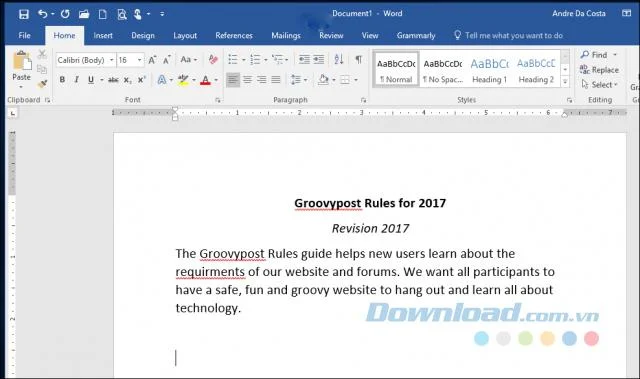Align paragraph to the right
The image size is (640, 379).
point(262,80)
